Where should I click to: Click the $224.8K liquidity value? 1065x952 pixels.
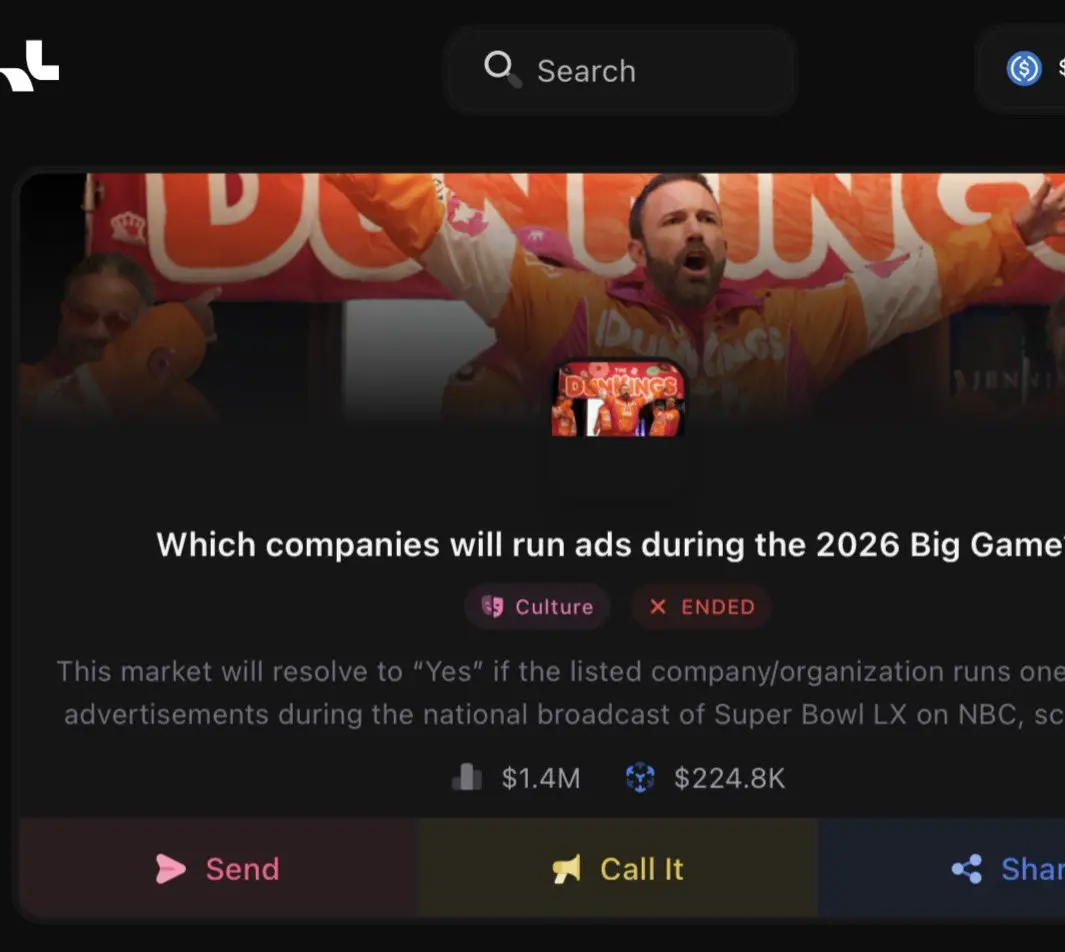point(729,778)
